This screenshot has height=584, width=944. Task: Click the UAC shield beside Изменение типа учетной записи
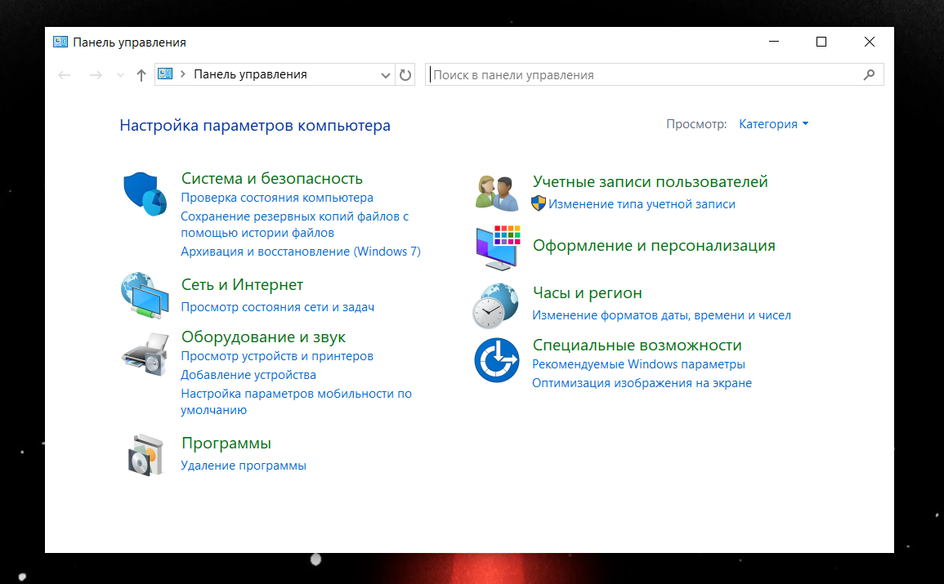[x=538, y=203]
